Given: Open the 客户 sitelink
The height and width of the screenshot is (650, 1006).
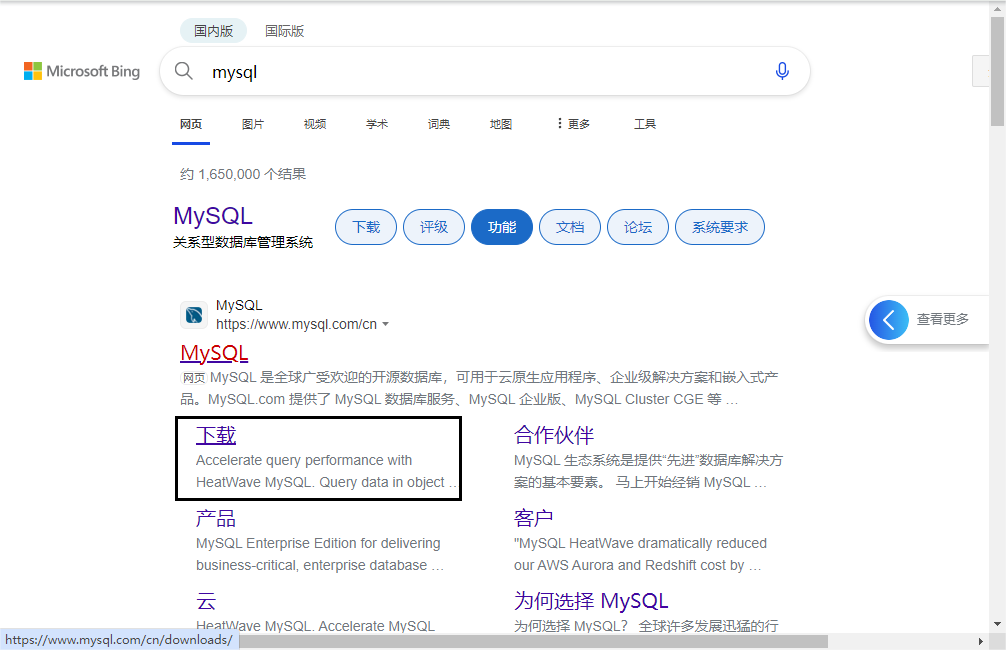Looking at the screenshot, I should [534, 518].
